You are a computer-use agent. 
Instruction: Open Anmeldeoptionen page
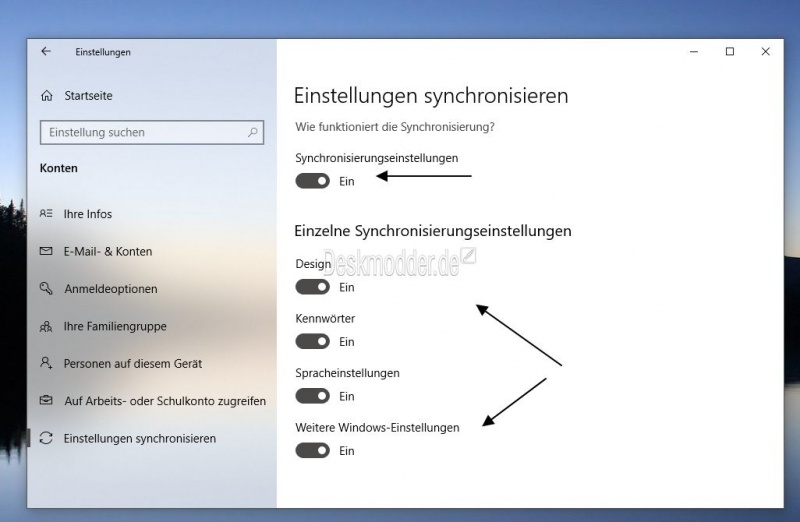(111, 289)
